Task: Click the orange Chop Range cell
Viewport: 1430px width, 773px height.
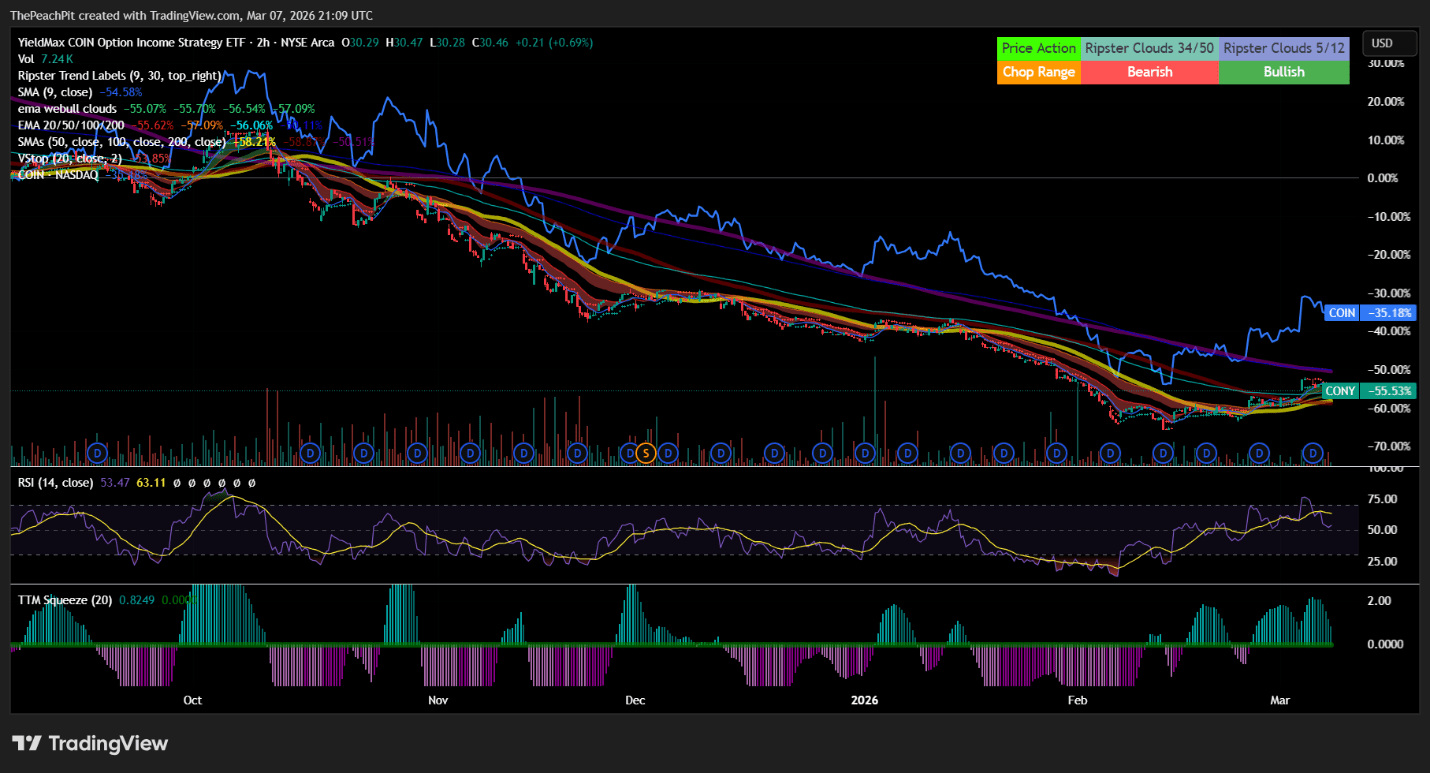Action: [1039, 72]
